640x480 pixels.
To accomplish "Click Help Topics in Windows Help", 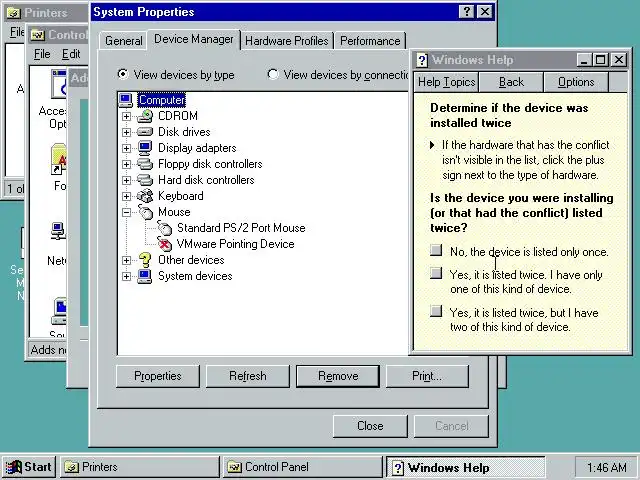I will coord(447,82).
